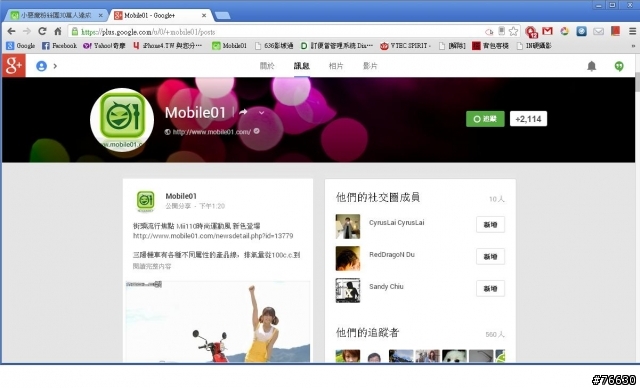Click first follower avatar thumbnail
Viewport: 640px width, 388px height.
click(x=348, y=356)
